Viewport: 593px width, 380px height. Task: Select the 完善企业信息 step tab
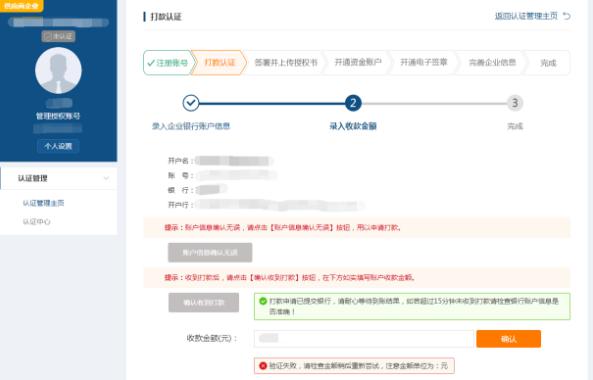[492, 63]
